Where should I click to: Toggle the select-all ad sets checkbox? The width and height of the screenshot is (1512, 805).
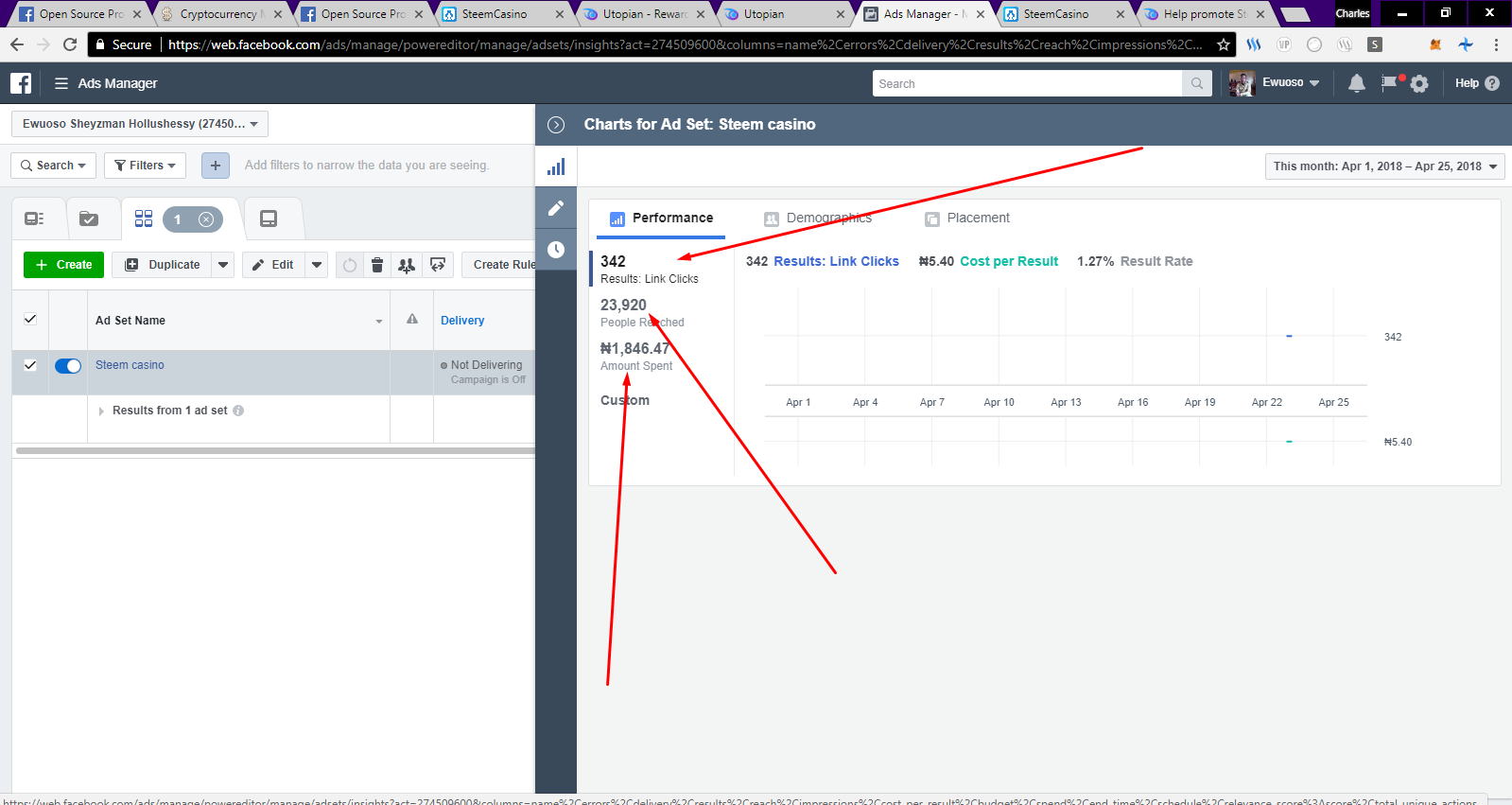30,319
